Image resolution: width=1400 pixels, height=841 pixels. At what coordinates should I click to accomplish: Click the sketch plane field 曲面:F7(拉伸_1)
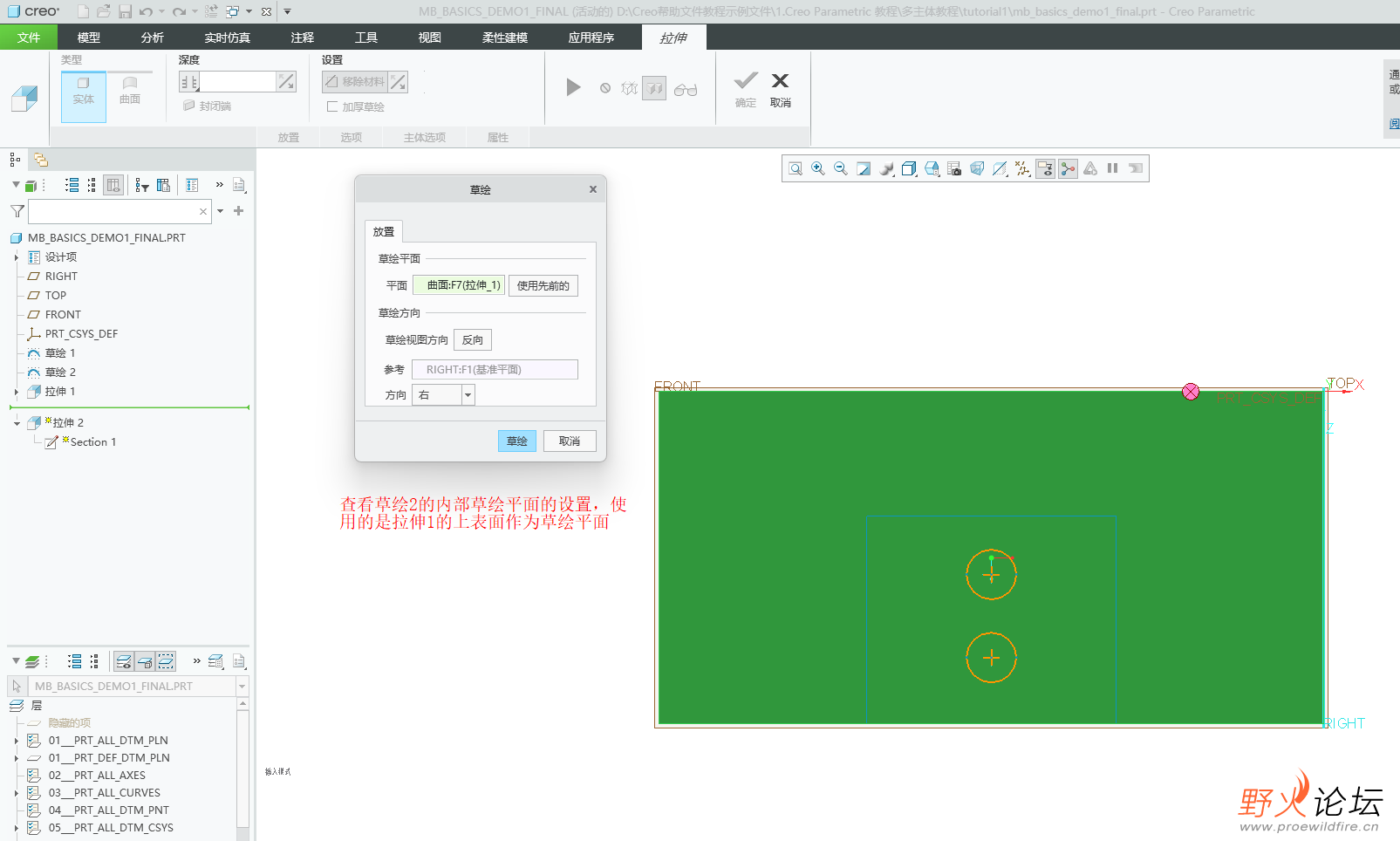coord(459,285)
